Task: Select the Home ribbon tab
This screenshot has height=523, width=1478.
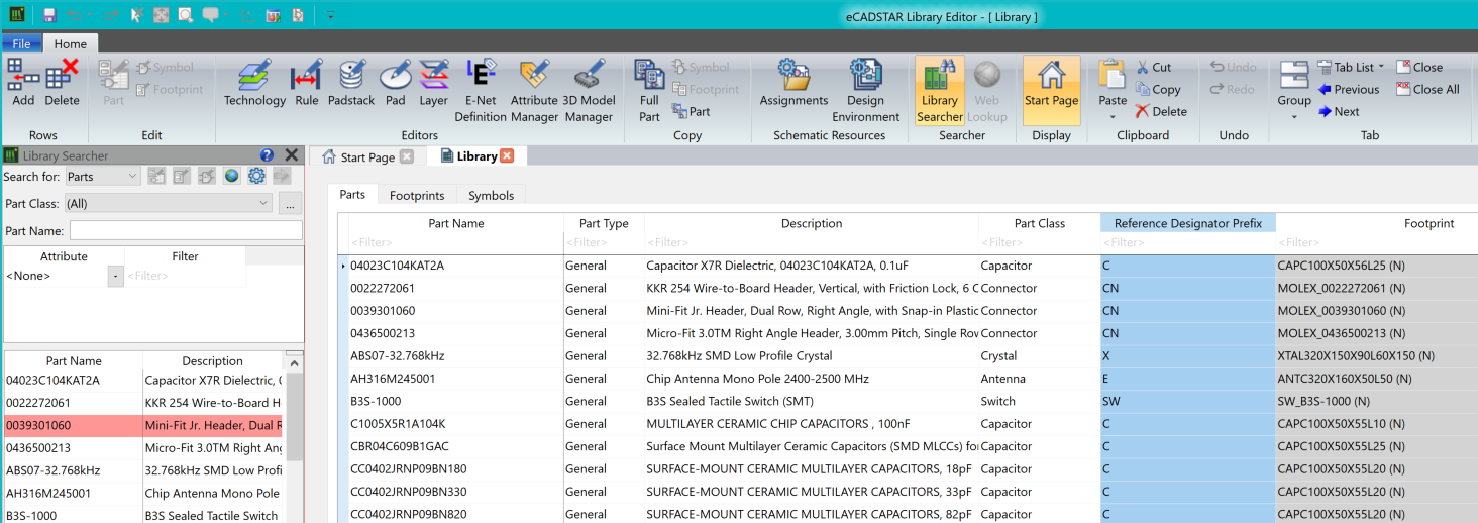Action: point(71,43)
